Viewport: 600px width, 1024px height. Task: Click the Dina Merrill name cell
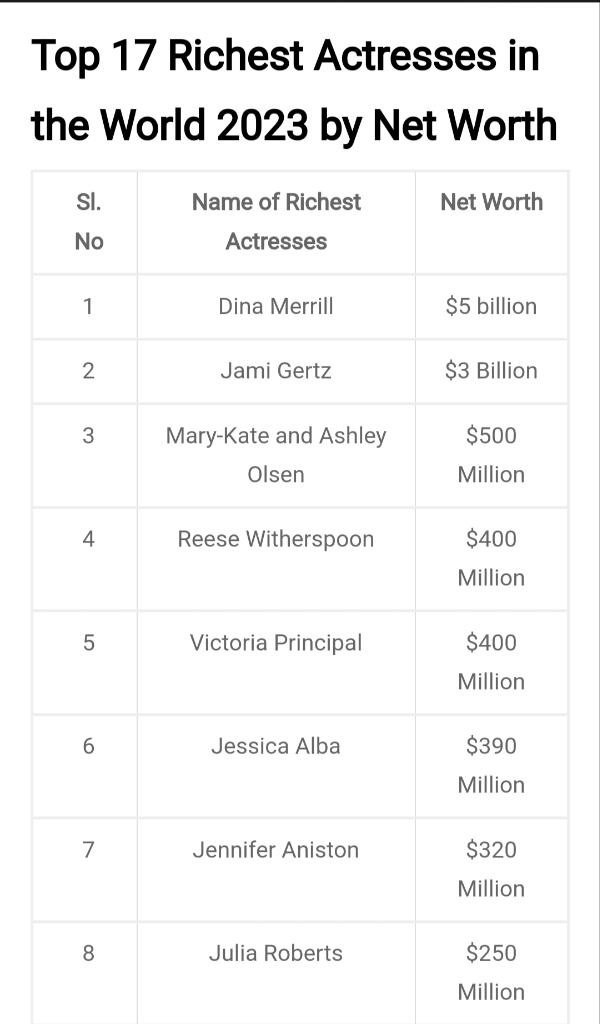click(x=276, y=306)
